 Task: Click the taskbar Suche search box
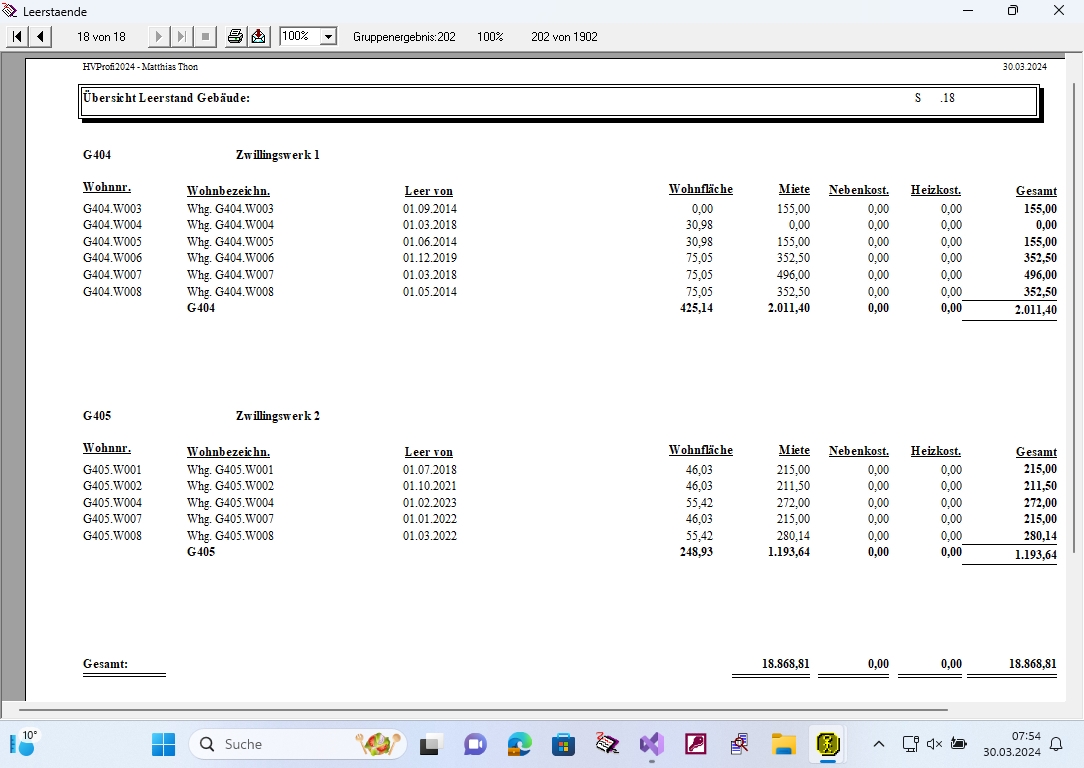point(297,744)
